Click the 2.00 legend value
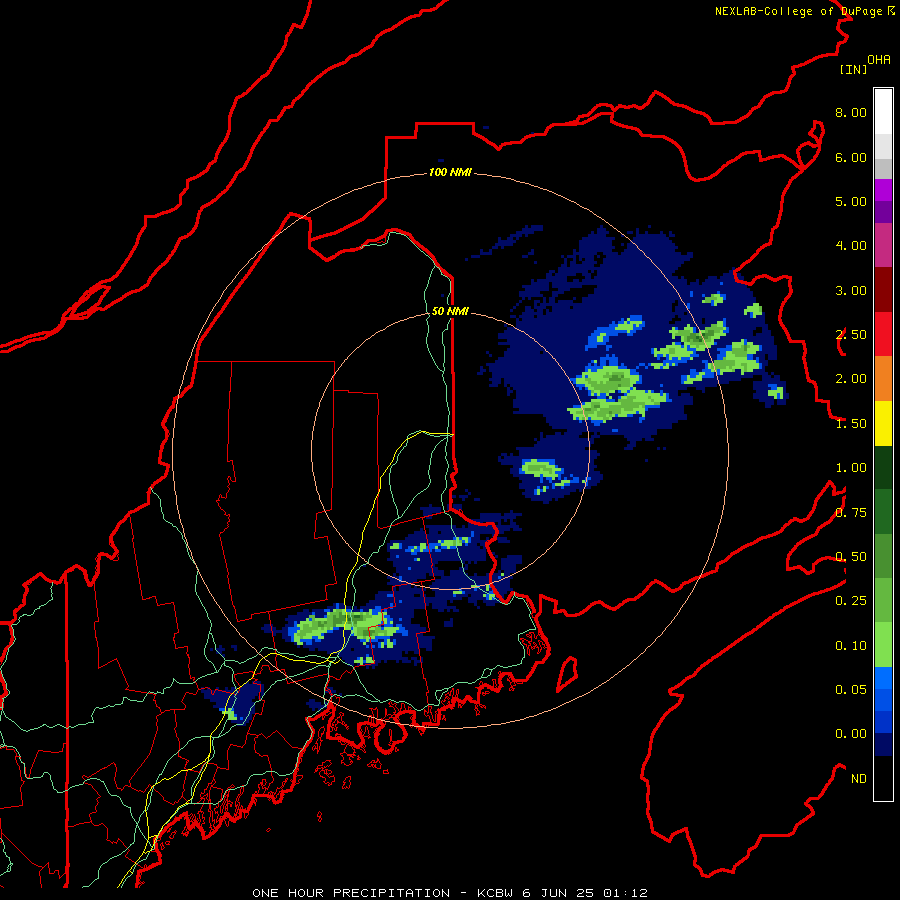The image size is (900, 900). [x=851, y=379]
